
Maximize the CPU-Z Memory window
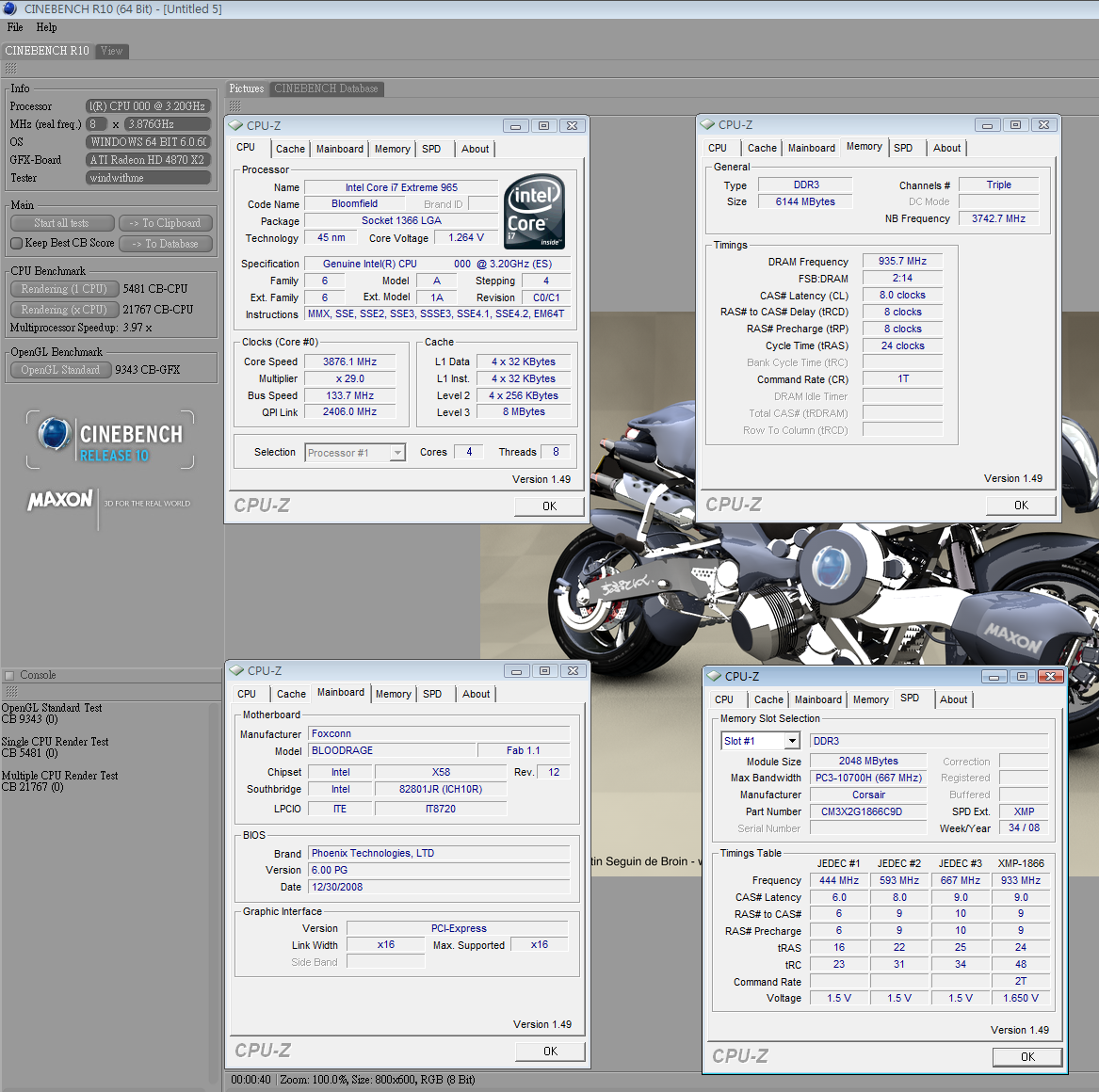pos(1015,124)
